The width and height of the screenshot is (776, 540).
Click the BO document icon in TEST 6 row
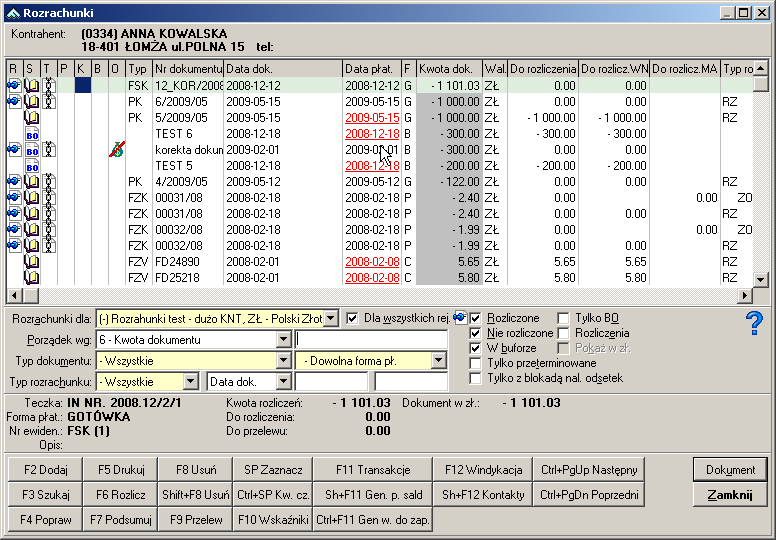pyautogui.click(x=31, y=133)
